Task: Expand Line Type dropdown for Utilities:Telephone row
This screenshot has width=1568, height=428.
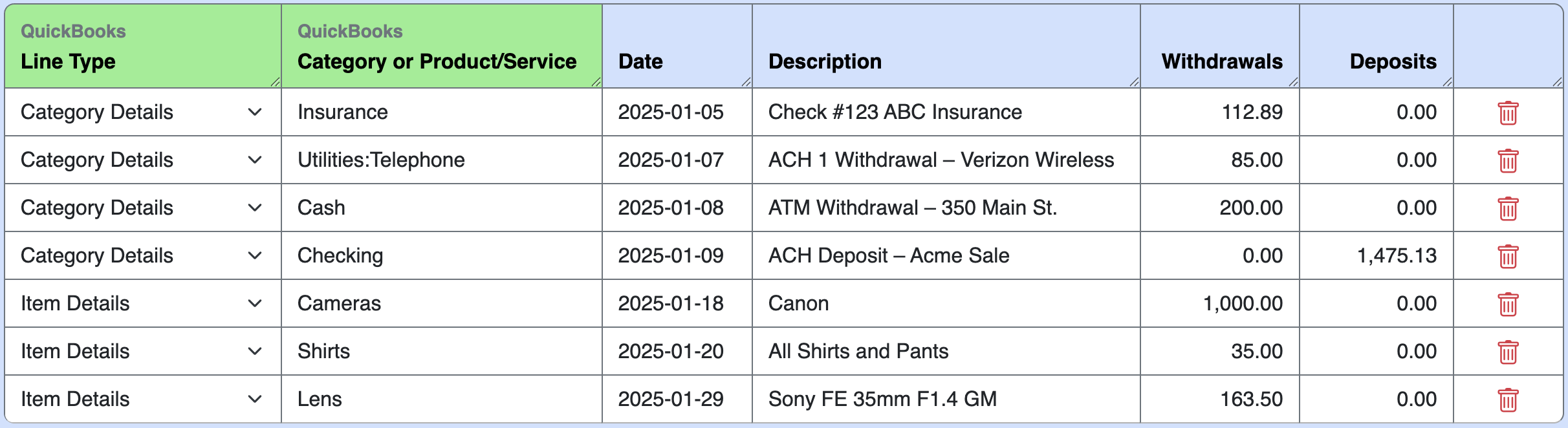Action: click(x=142, y=160)
